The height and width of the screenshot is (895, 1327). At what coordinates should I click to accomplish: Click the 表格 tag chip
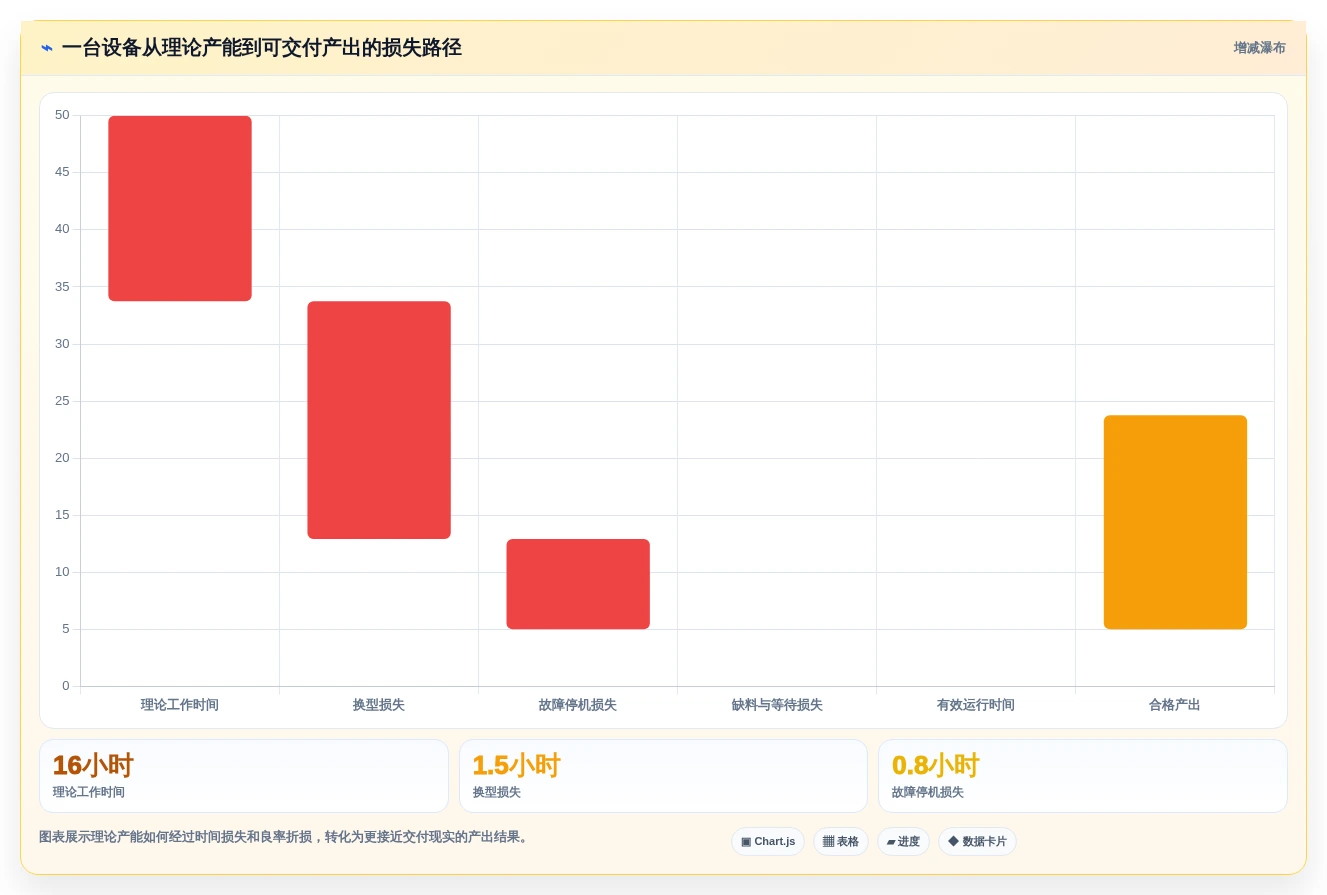pyautogui.click(x=841, y=842)
